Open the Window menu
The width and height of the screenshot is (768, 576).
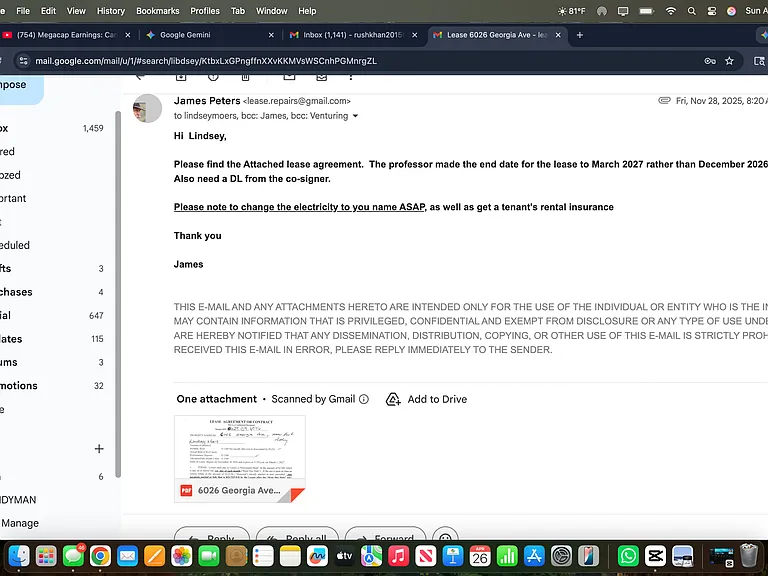[x=271, y=11]
